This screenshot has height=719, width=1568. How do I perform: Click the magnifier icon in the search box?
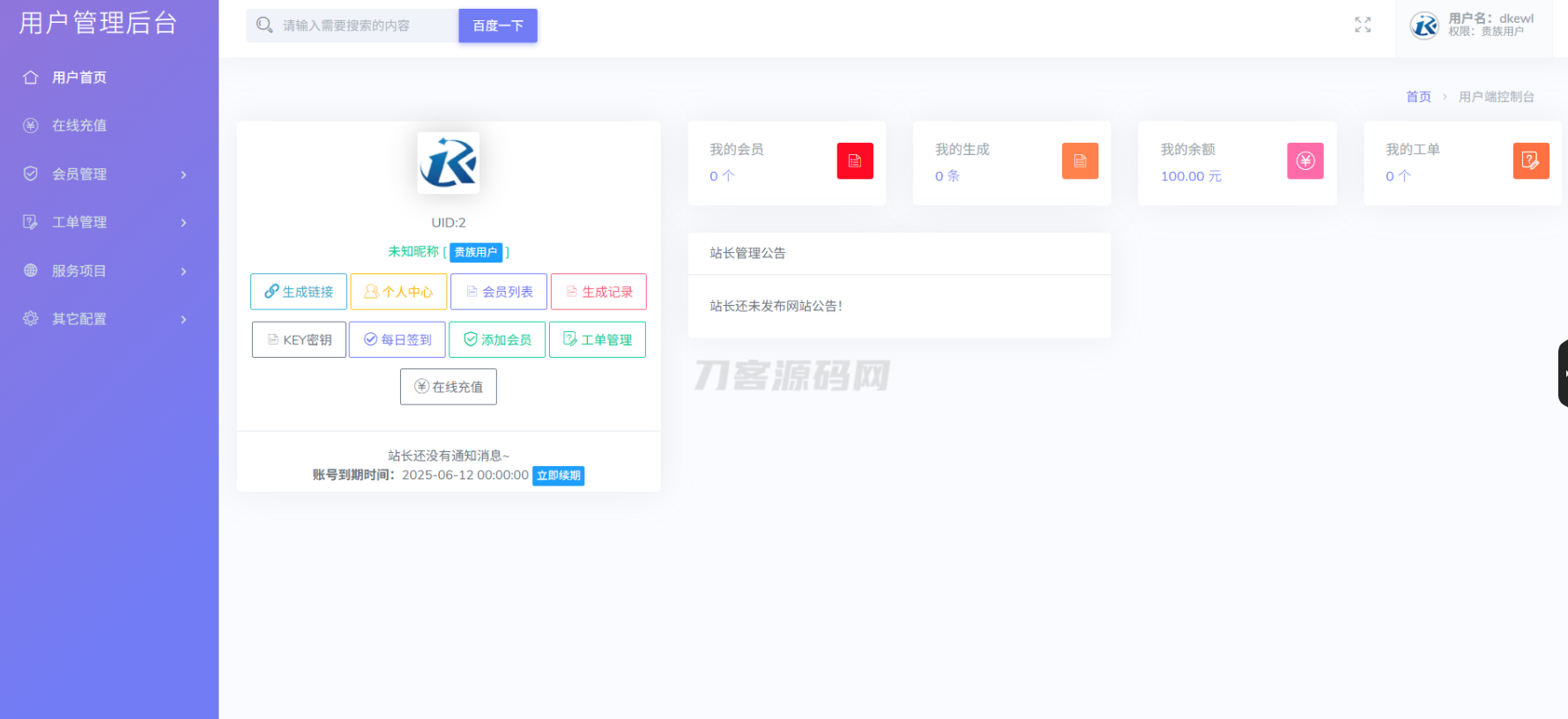coord(264,25)
